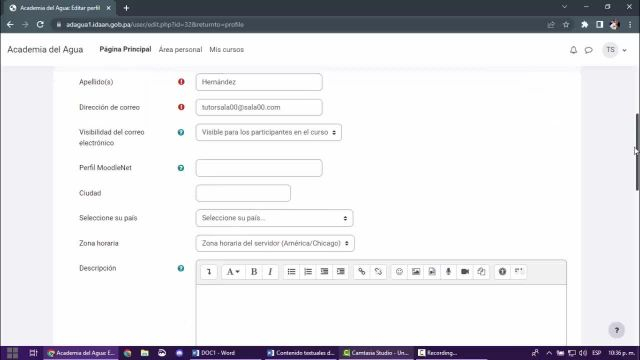Open the email visibility dropdown
Image resolution: width=640 pixels, height=360 pixels.
(269, 132)
